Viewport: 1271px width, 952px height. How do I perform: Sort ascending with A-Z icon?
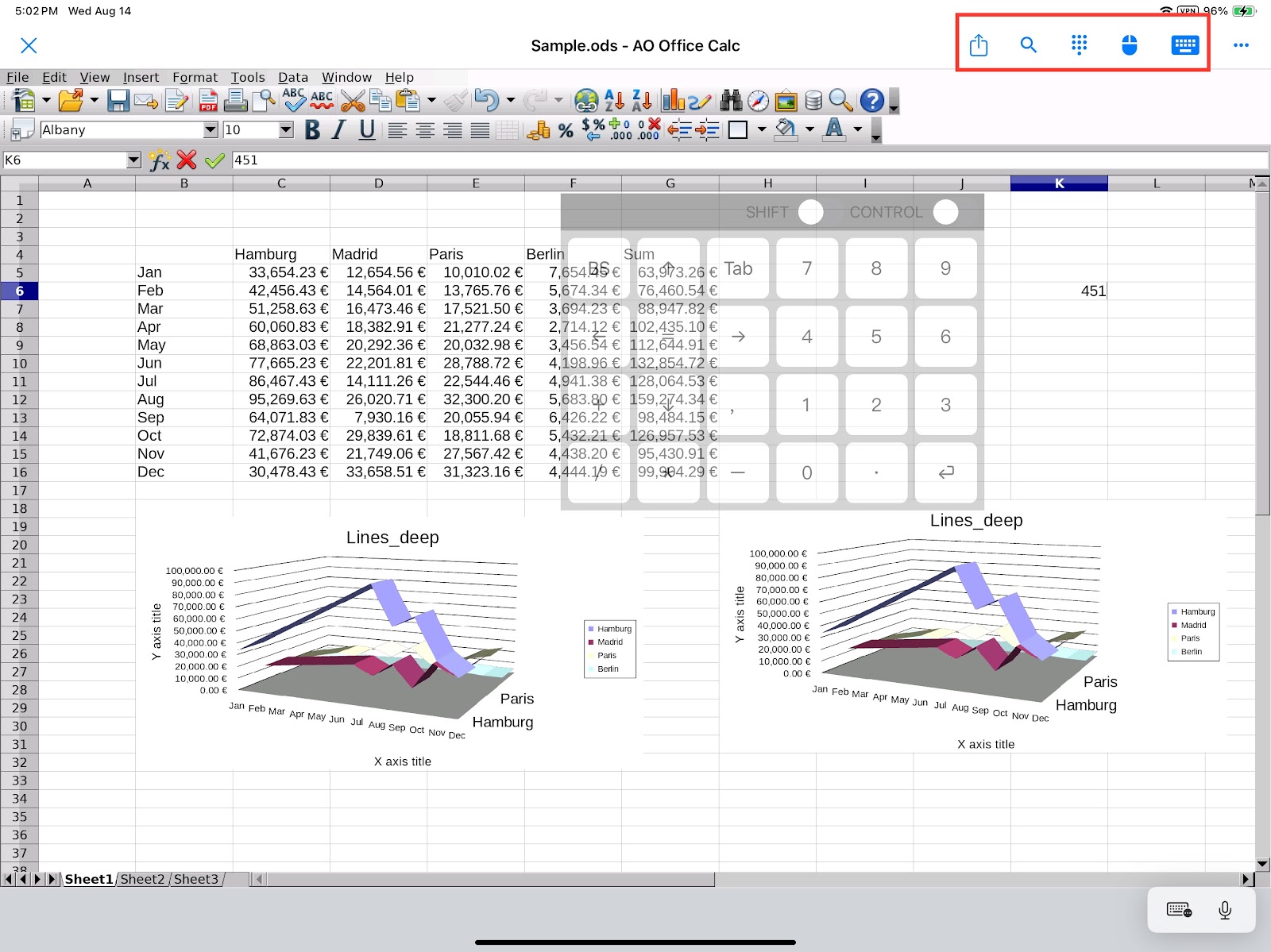coord(614,101)
